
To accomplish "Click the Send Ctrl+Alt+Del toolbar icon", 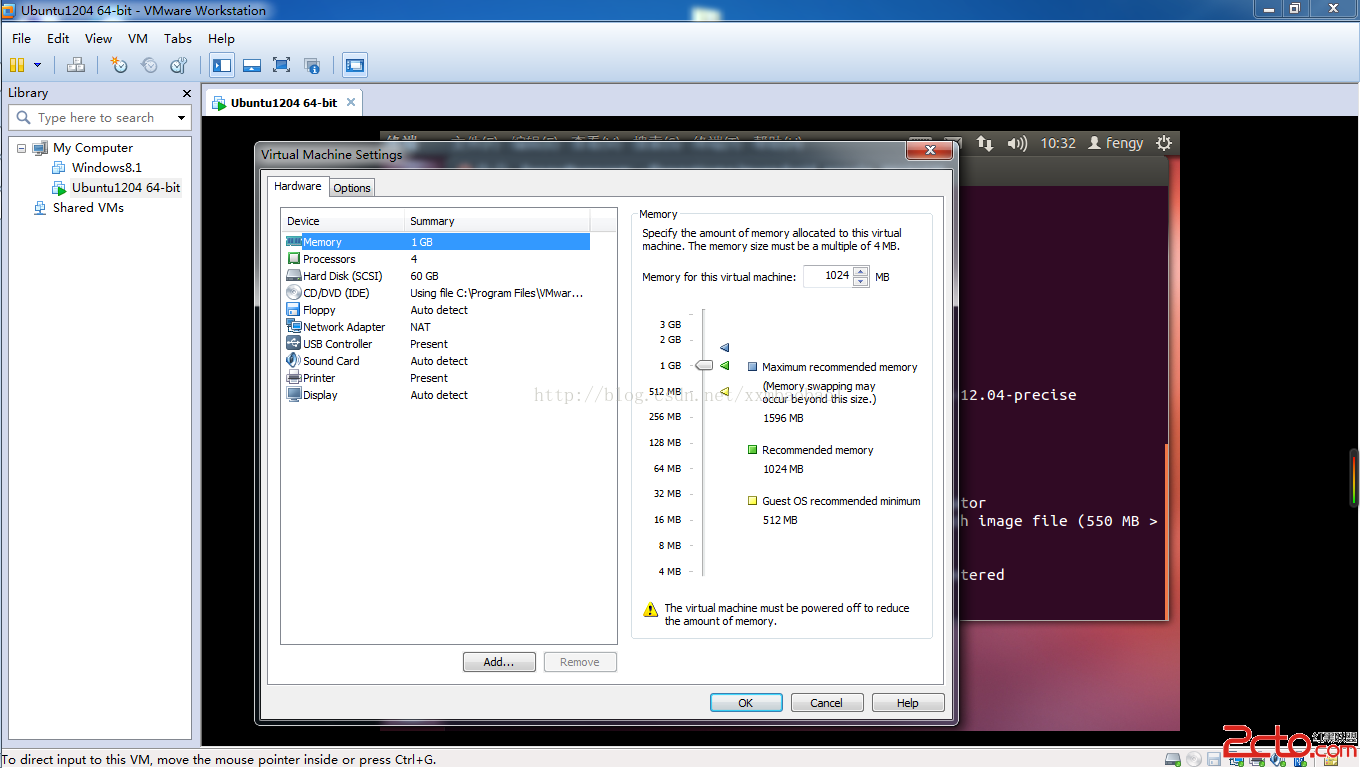I will pos(76,65).
